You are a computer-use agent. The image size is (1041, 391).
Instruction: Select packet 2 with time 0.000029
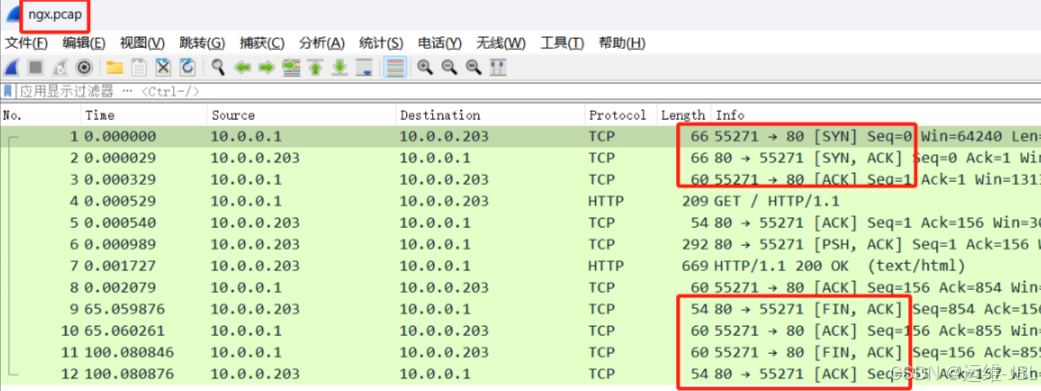pos(520,158)
